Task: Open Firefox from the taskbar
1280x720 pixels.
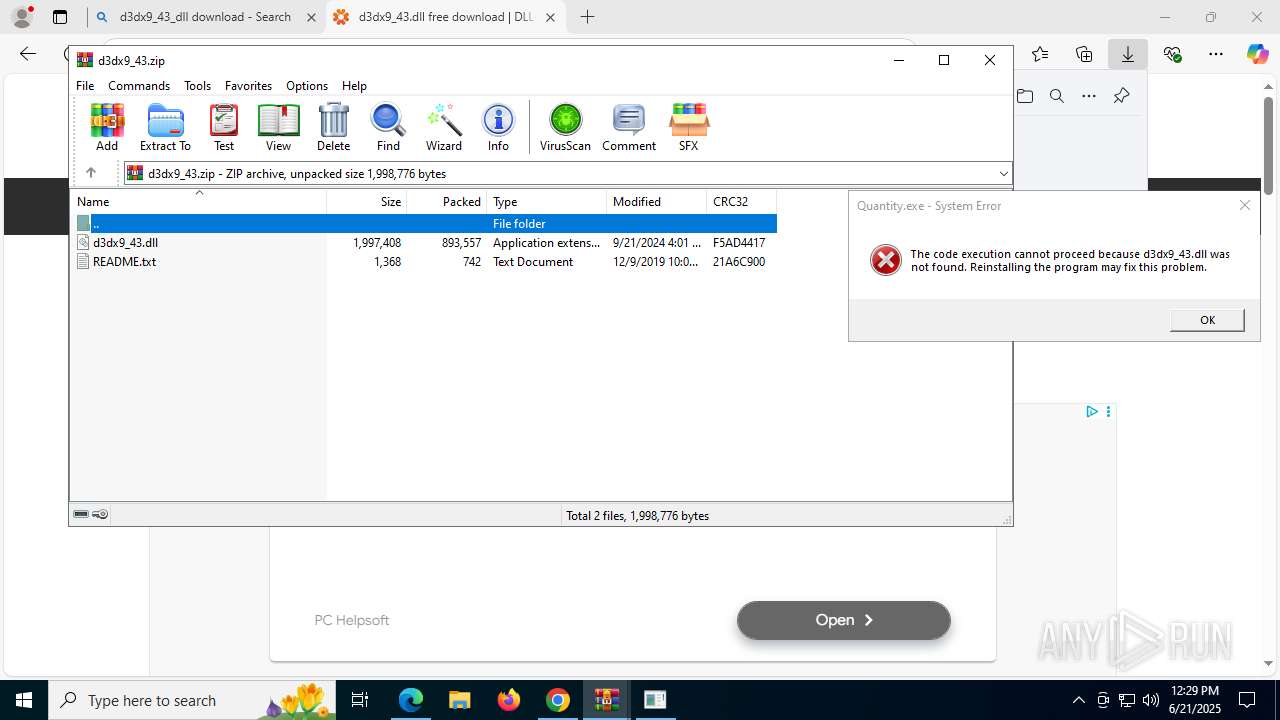Action: [509, 700]
